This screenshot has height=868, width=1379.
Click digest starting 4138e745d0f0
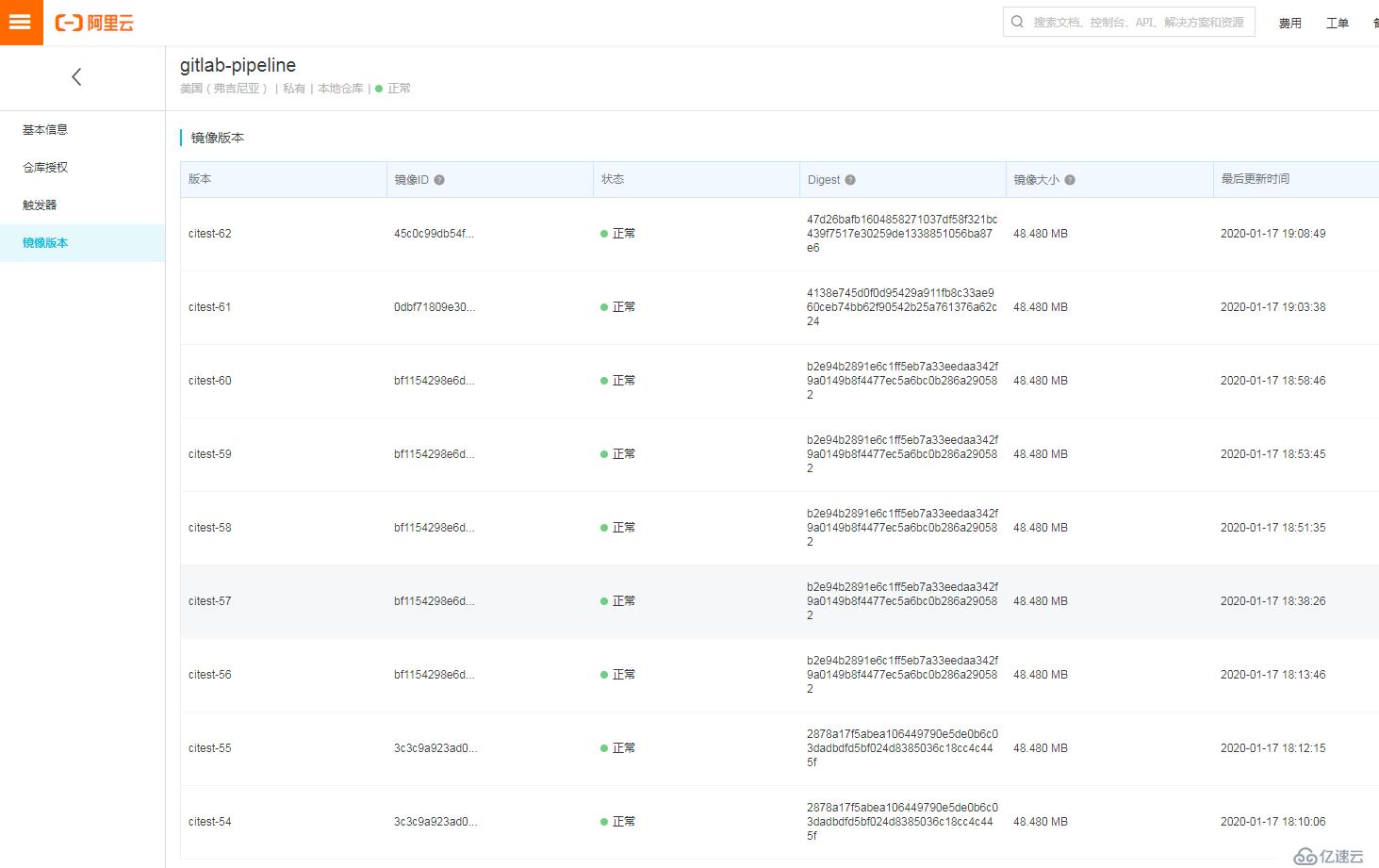tap(902, 307)
